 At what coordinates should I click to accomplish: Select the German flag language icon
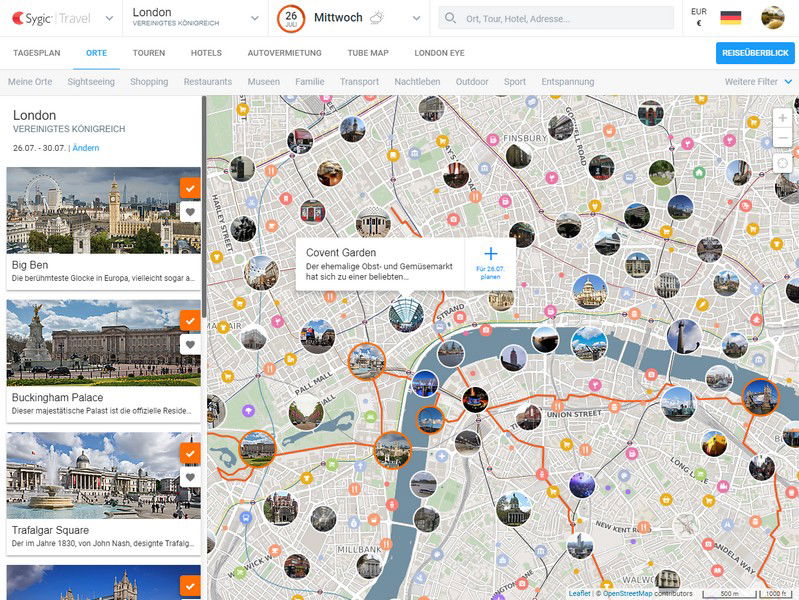point(730,18)
